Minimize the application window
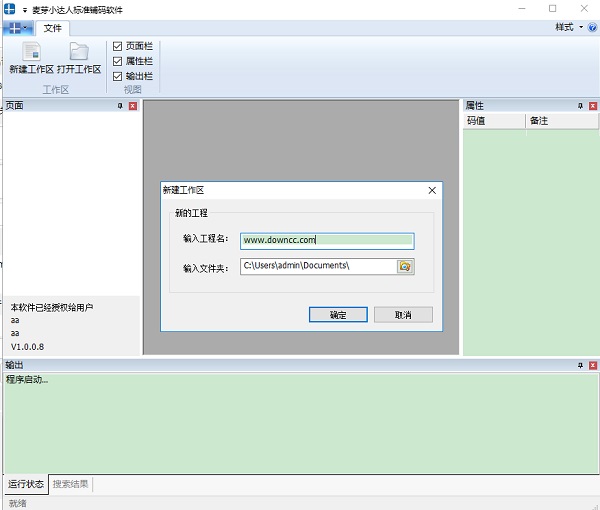600x510 pixels. (522, 8)
